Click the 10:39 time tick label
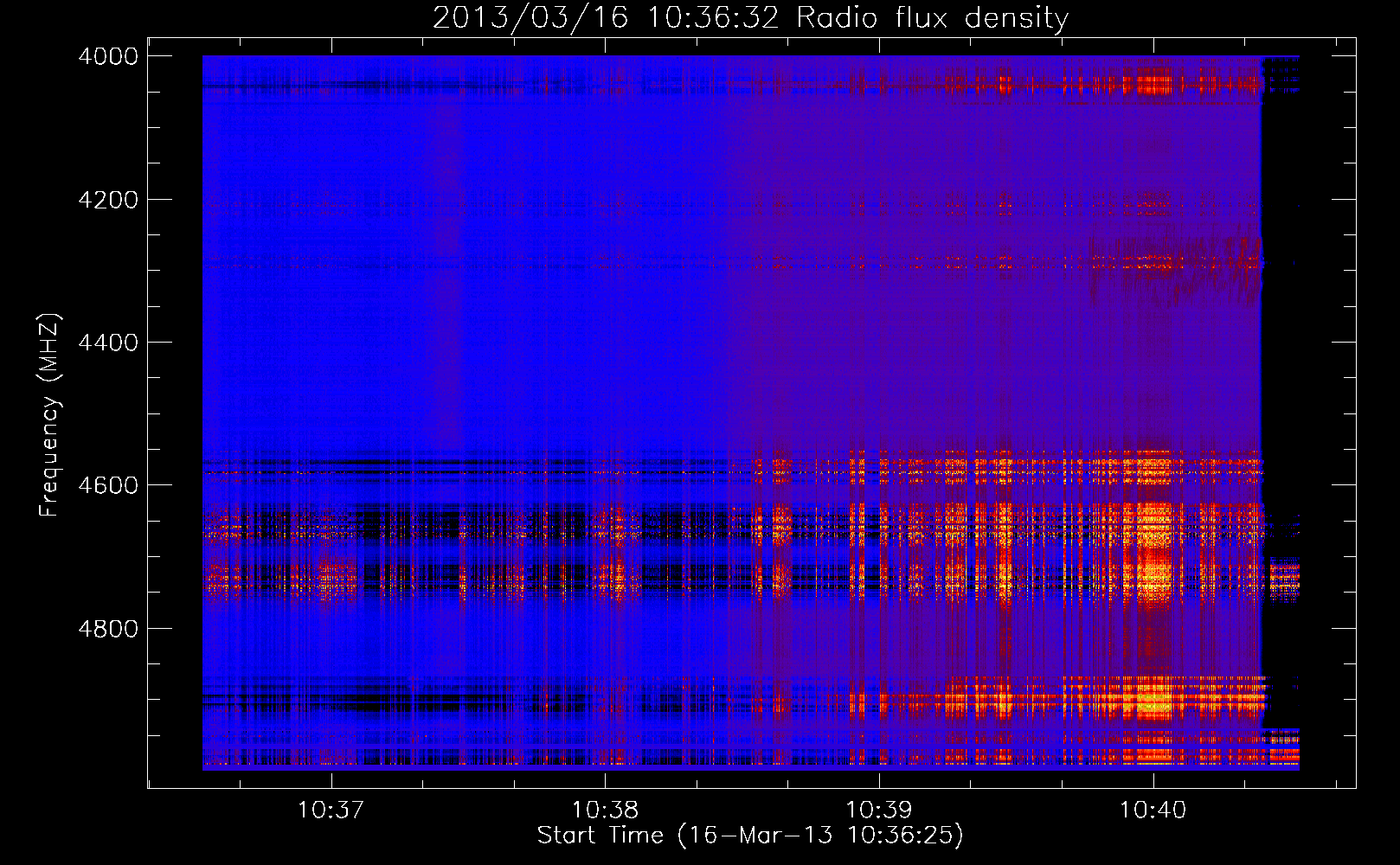The width and height of the screenshot is (1400, 865). tap(879, 811)
